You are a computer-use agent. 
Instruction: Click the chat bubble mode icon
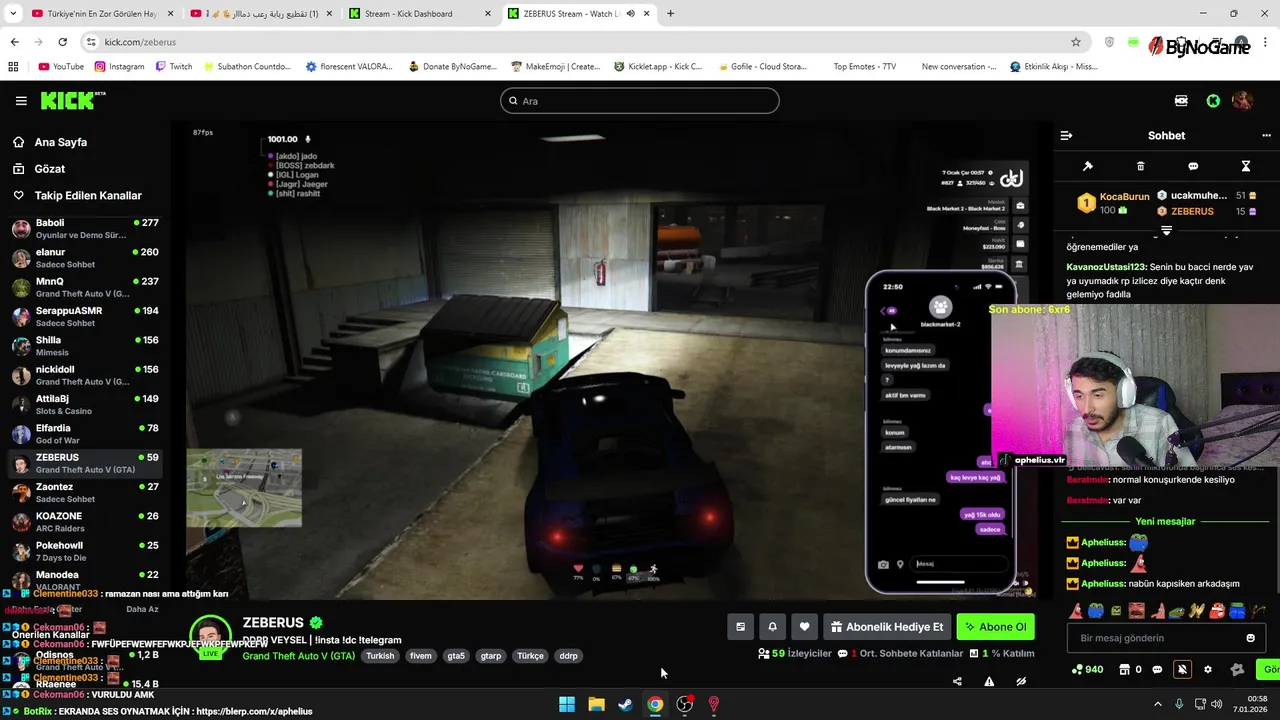tap(1193, 166)
